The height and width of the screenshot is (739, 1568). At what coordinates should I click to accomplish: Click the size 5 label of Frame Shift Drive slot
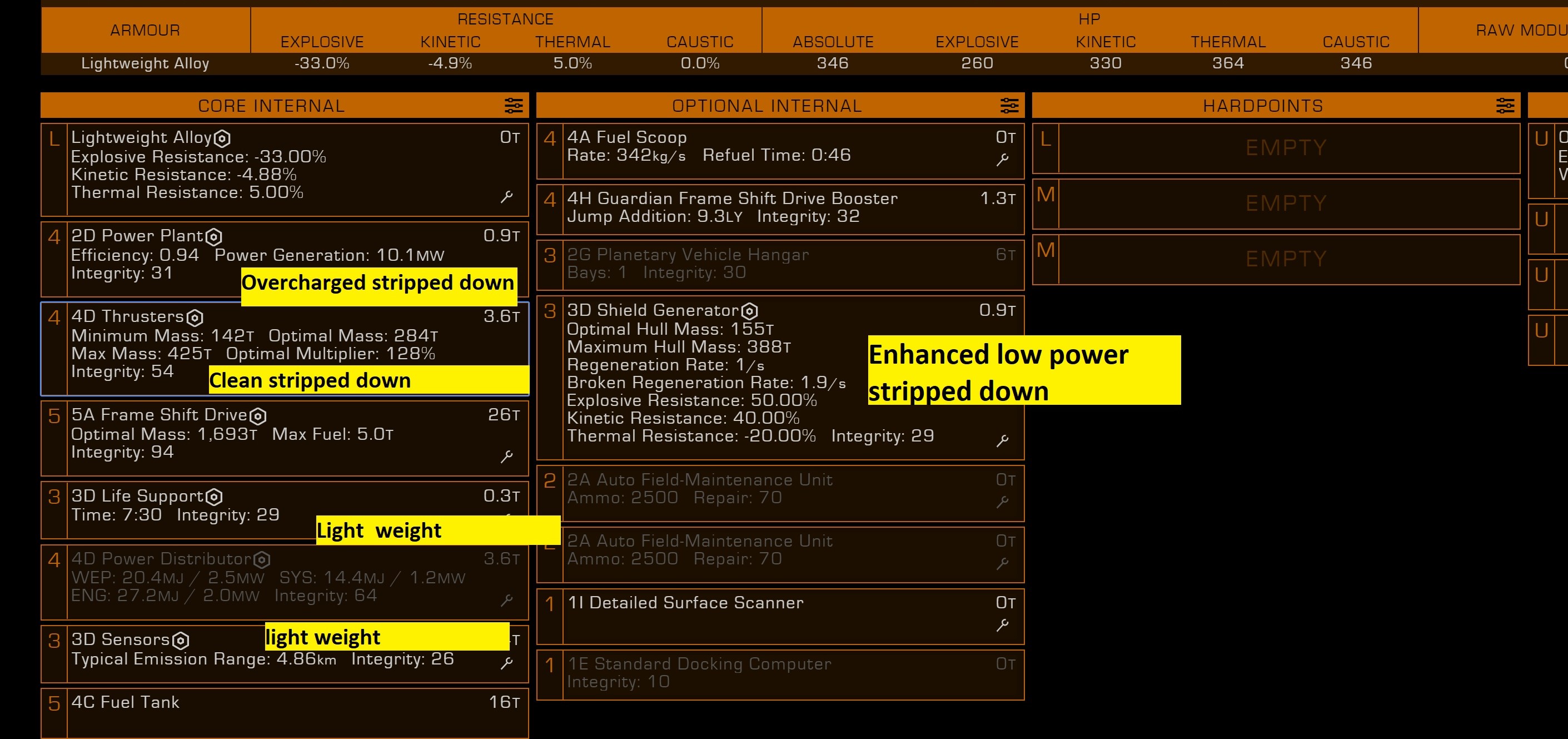tap(54, 417)
